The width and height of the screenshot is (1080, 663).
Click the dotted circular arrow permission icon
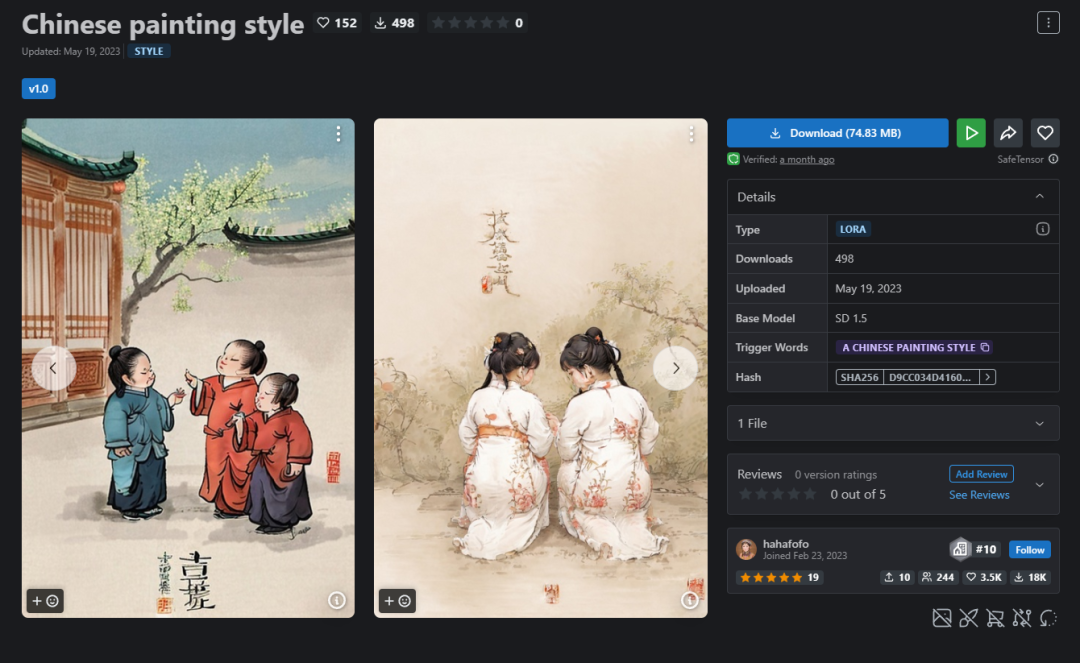(x=1048, y=618)
